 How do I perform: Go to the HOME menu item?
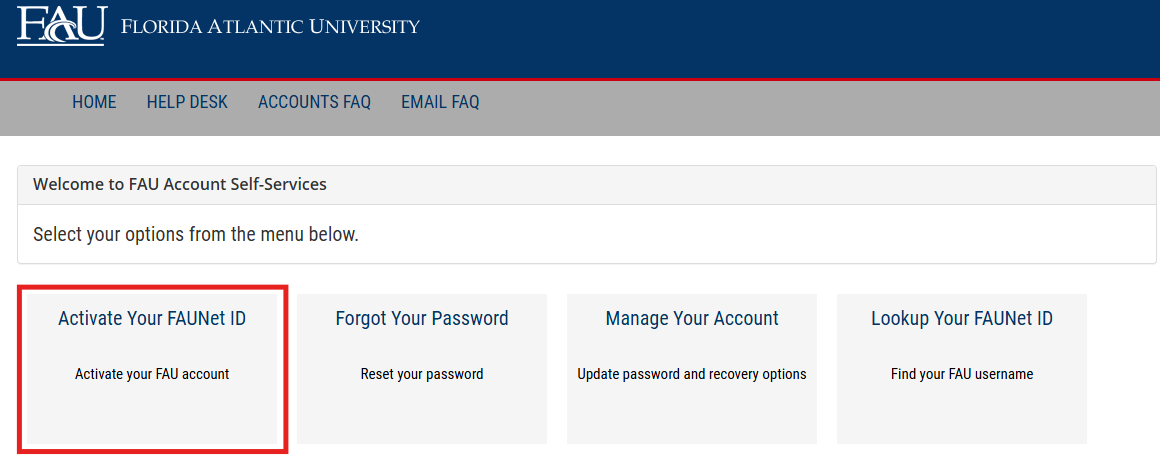[x=94, y=102]
